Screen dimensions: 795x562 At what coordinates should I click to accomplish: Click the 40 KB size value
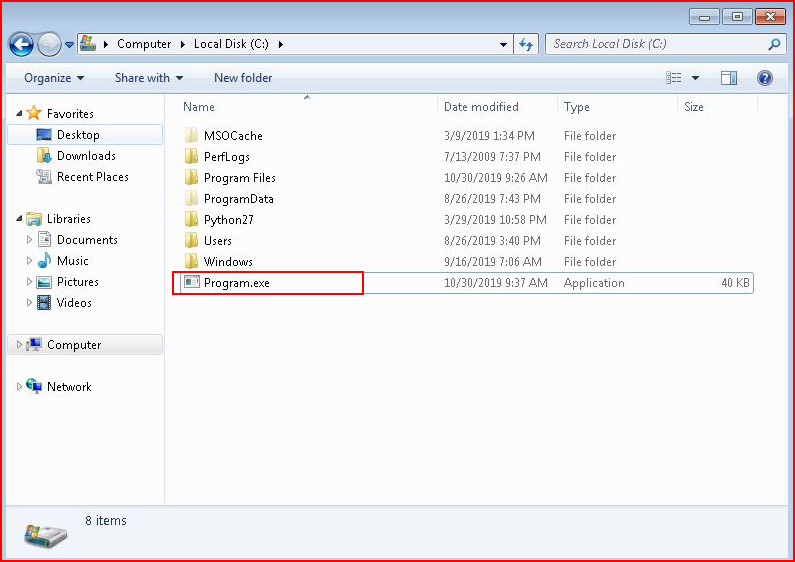point(735,283)
